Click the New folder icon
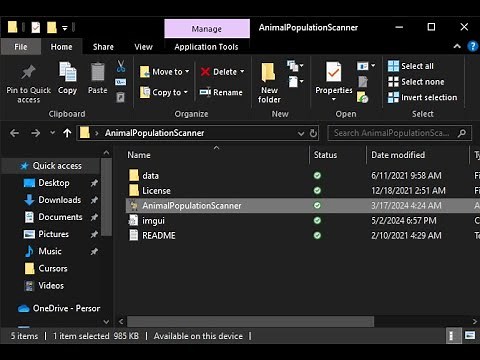The height and width of the screenshot is (360, 480). 268,72
